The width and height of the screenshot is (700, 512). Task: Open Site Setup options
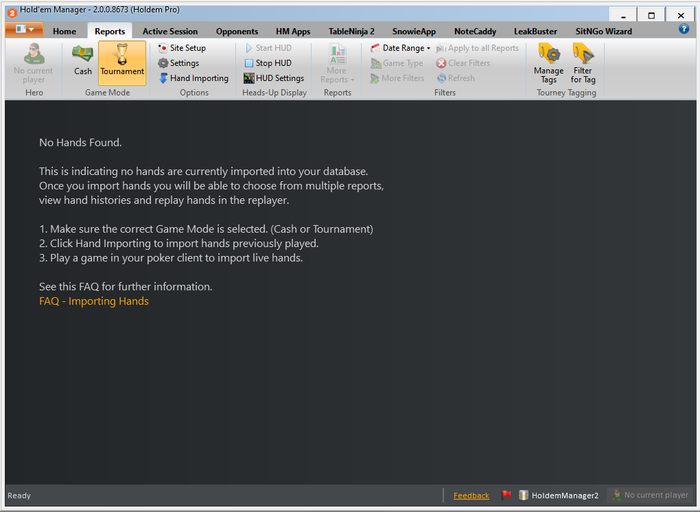182,48
